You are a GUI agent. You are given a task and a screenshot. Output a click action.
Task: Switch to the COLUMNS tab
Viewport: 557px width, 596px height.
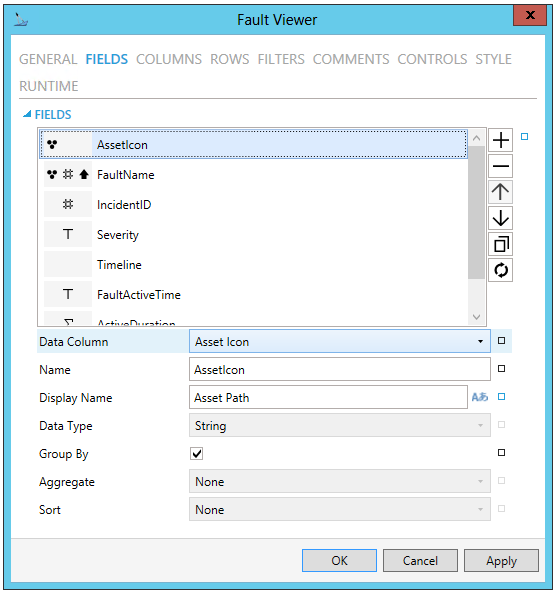[x=169, y=59]
